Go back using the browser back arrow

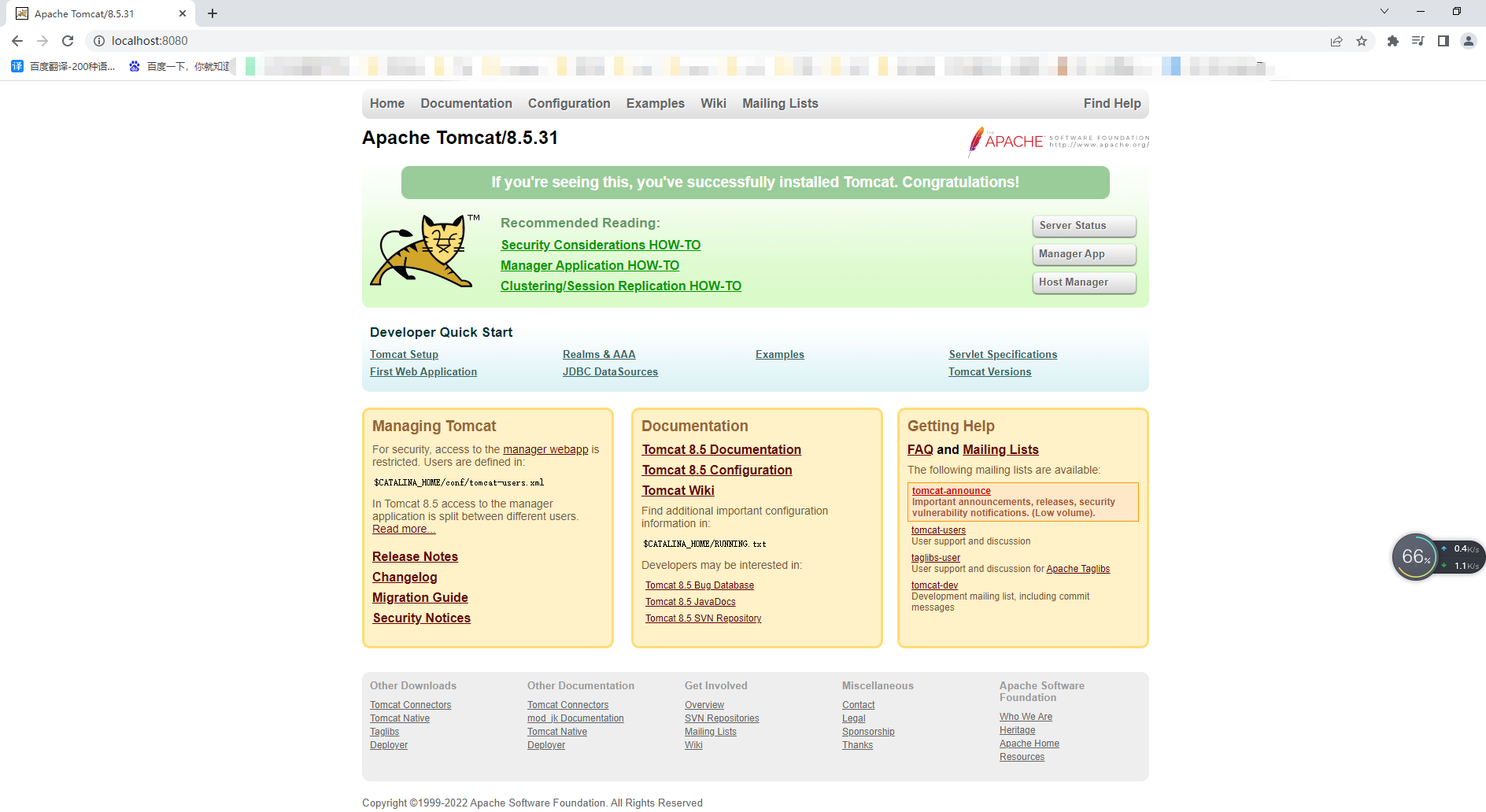click(17, 41)
